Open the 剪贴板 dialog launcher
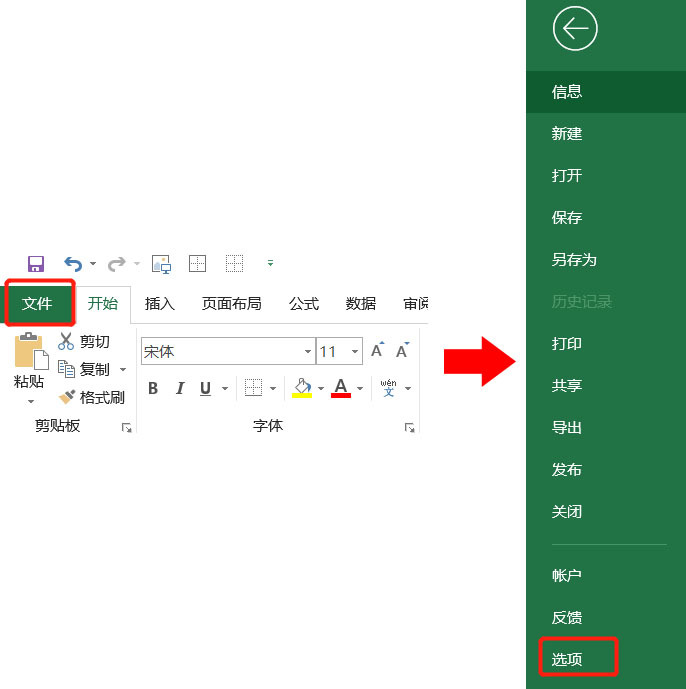Screen dimensions: 686x689 127,428
